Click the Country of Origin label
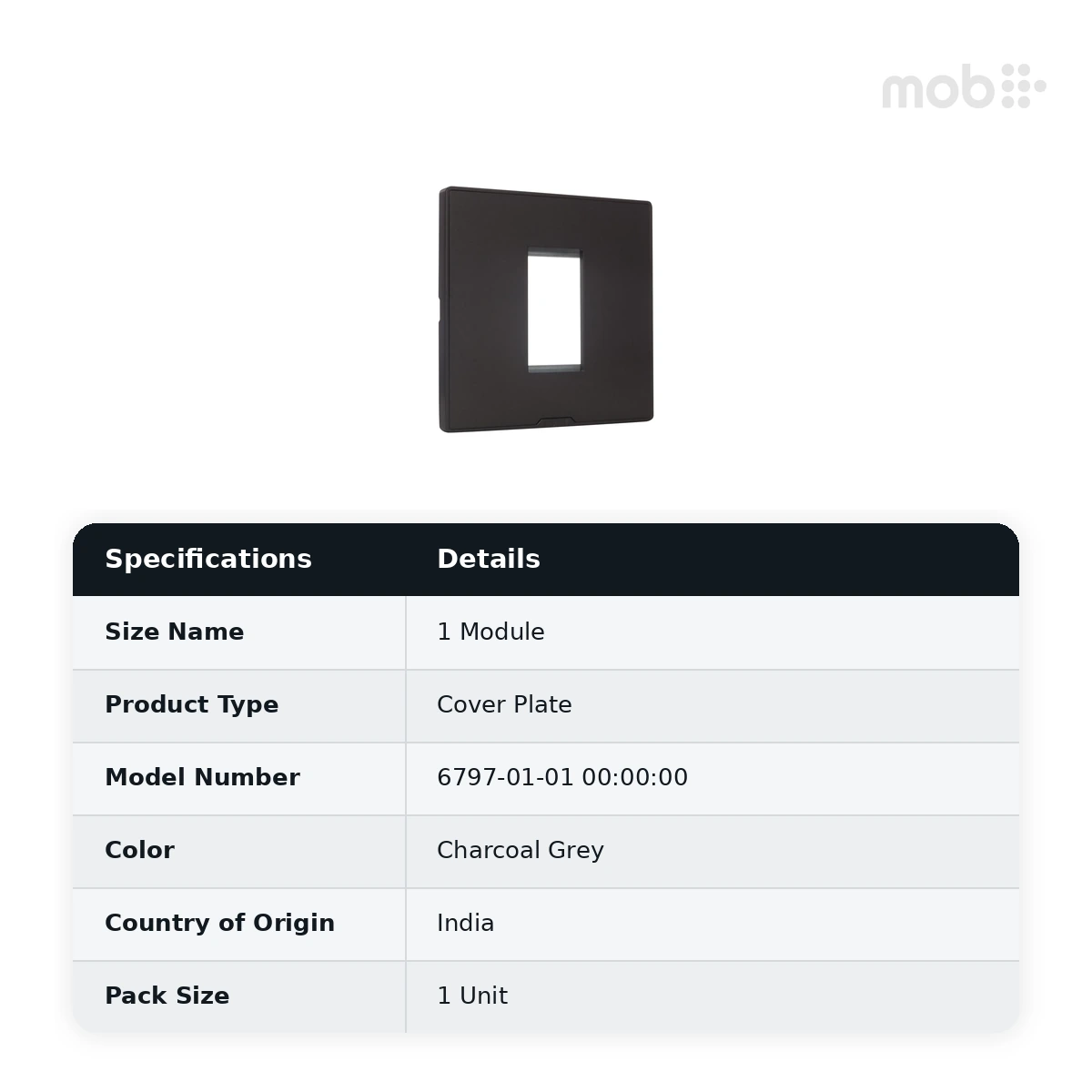 click(x=219, y=923)
